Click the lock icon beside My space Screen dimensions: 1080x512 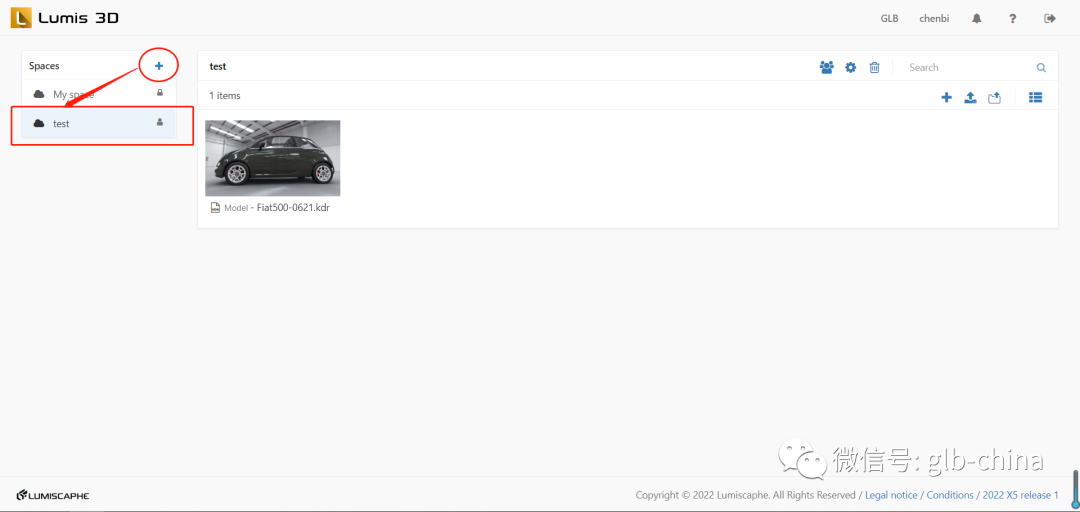(160, 93)
